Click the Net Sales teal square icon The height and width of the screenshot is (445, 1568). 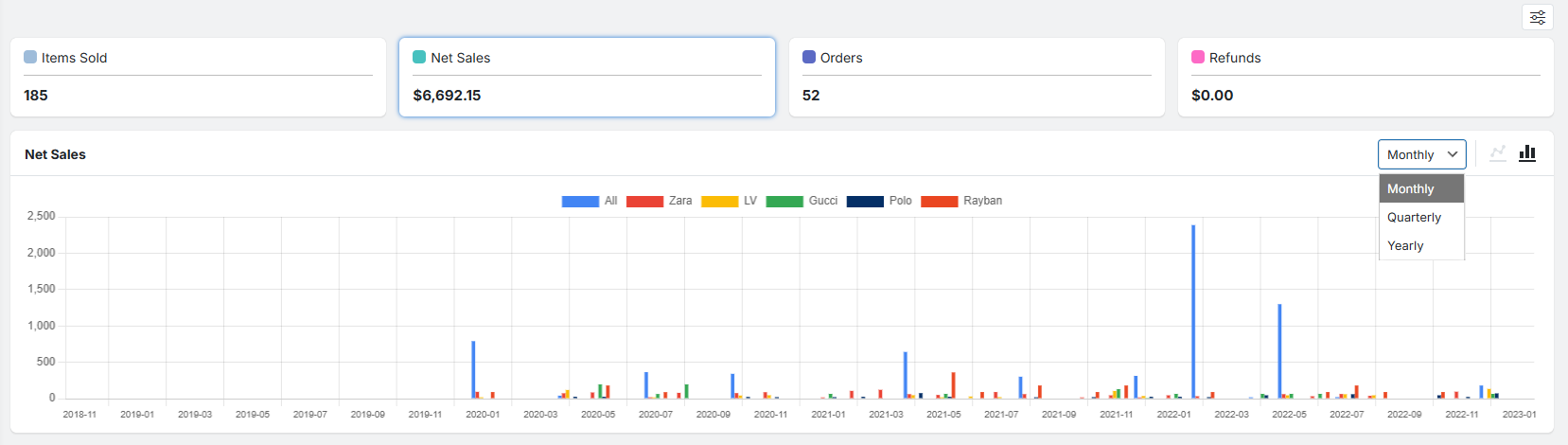(419, 57)
